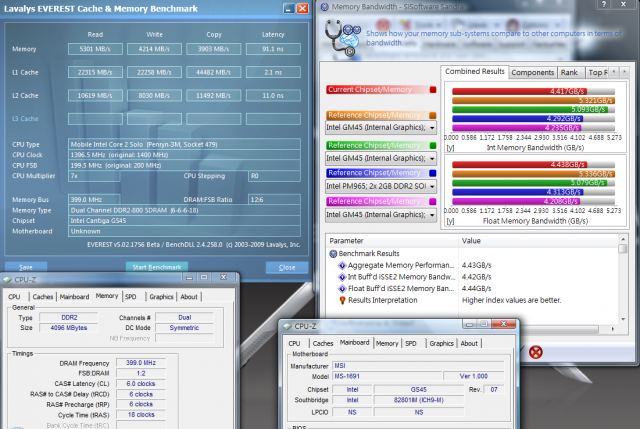Click right arrow of Sandra horizontal scrollbar
This screenshot has height=429, width=640.
pos(613,329)
